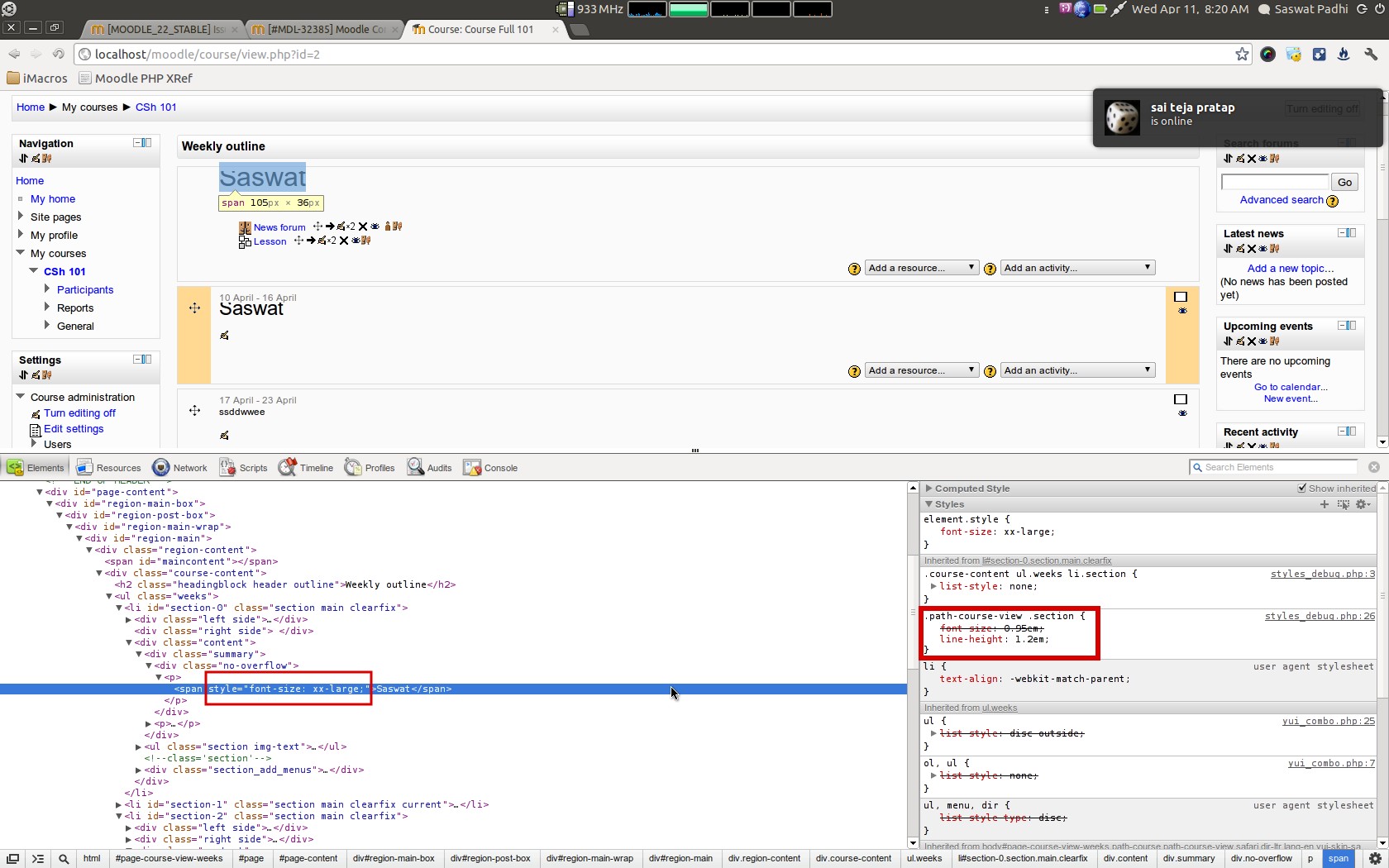Reload the page

pyautogui.click(x=58, y=55)
